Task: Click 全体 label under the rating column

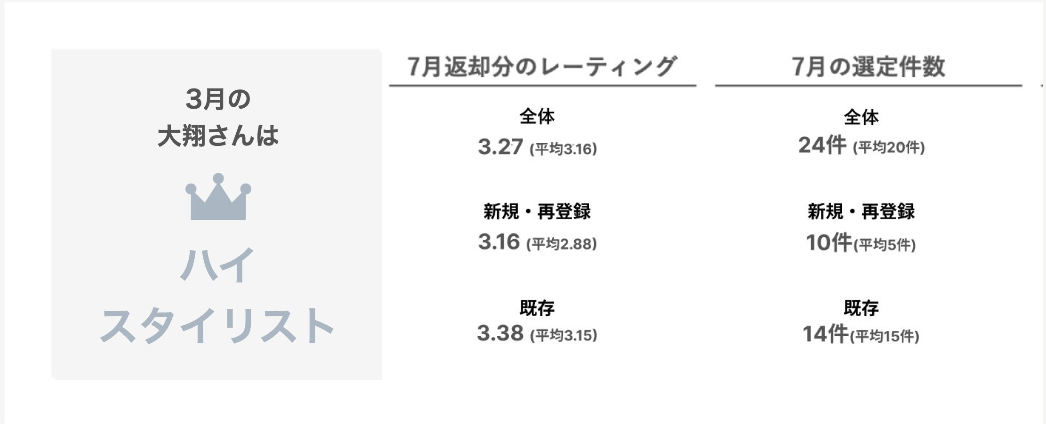Action: click(537, 117)
